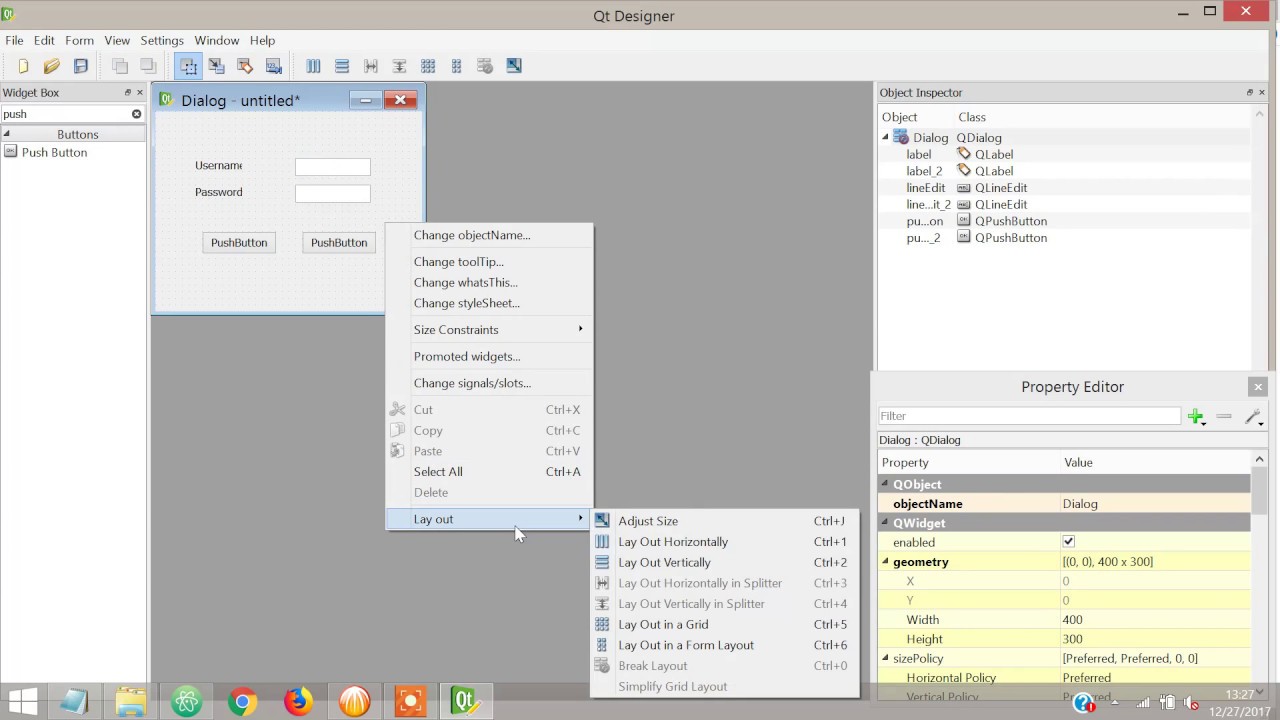Float the Object Inspector panel

pyautogui.click(x=1249, y=92)
